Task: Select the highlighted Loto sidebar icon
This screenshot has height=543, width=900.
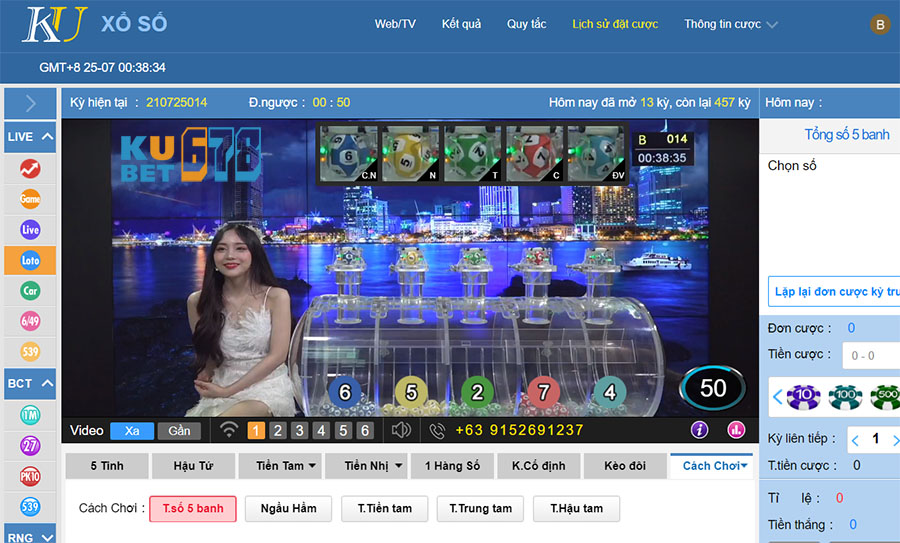Action: [30, 260]
